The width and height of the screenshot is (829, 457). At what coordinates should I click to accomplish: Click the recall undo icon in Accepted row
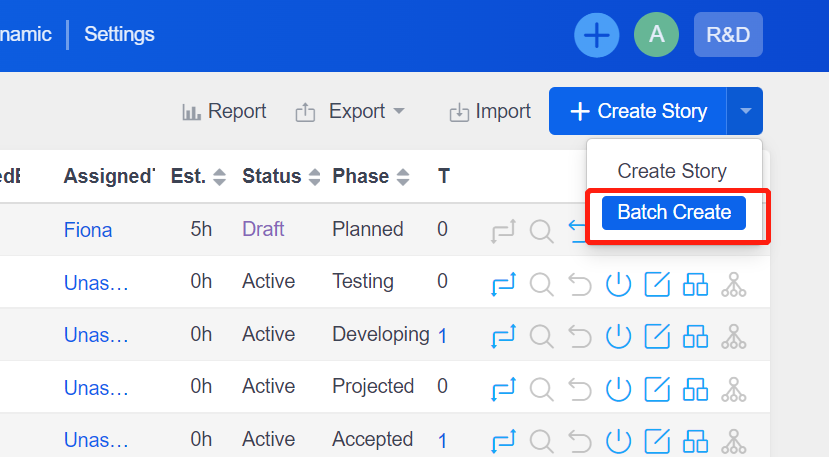click(580, 441)
